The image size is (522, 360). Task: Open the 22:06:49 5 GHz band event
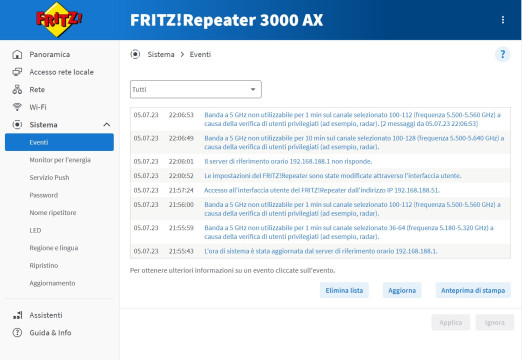[x=354, y=142]
